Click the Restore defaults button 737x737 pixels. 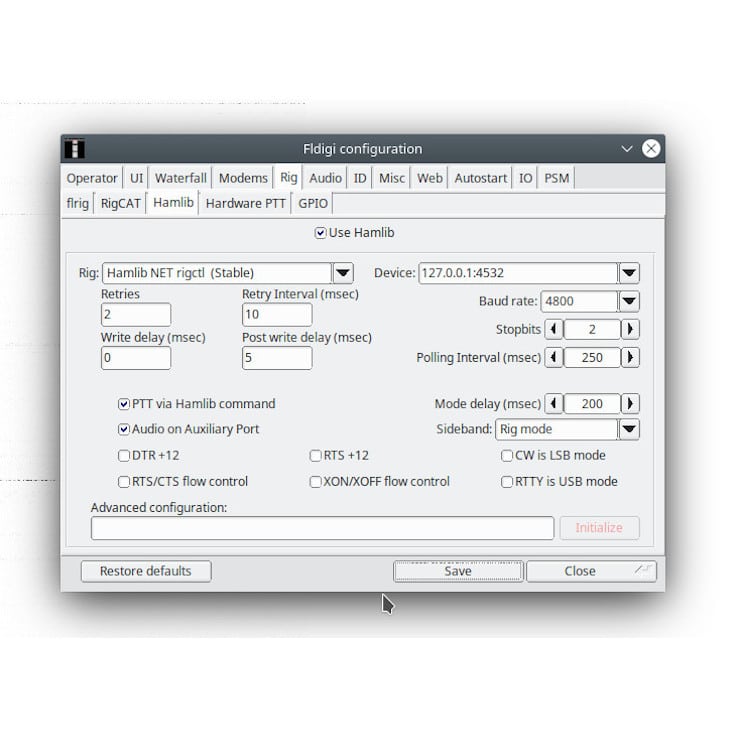(146, 571)
